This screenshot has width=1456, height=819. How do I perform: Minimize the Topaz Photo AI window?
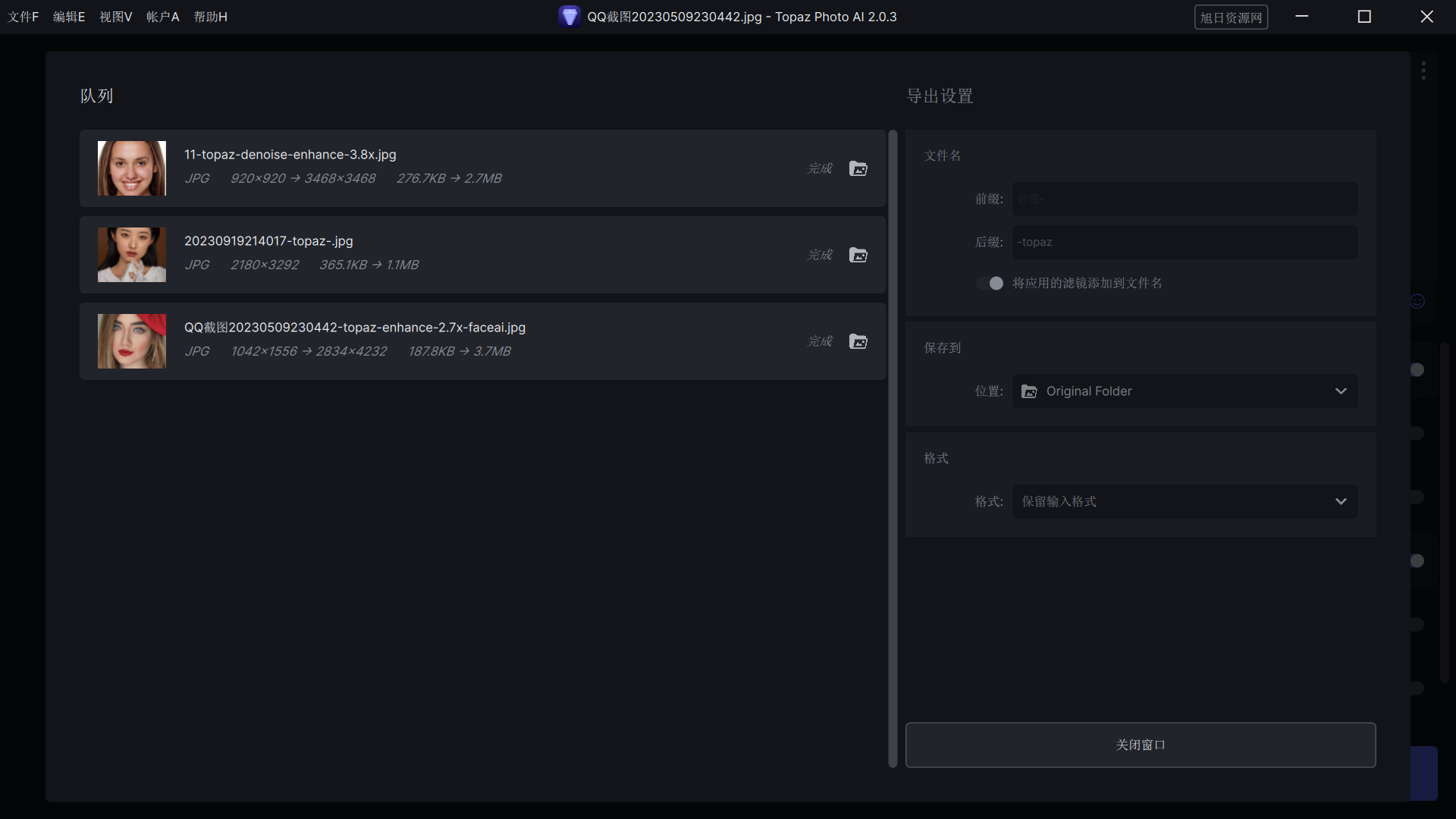pyautogui.click(x=1302, y=17)
